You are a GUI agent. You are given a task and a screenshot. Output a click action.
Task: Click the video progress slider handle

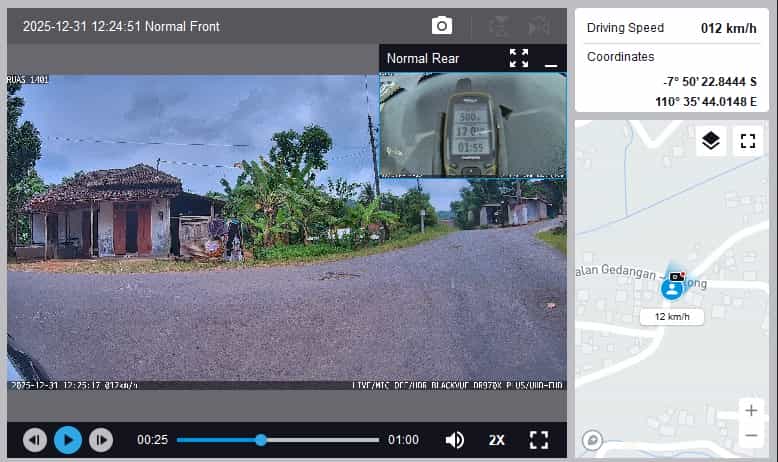tap(261, 440)
